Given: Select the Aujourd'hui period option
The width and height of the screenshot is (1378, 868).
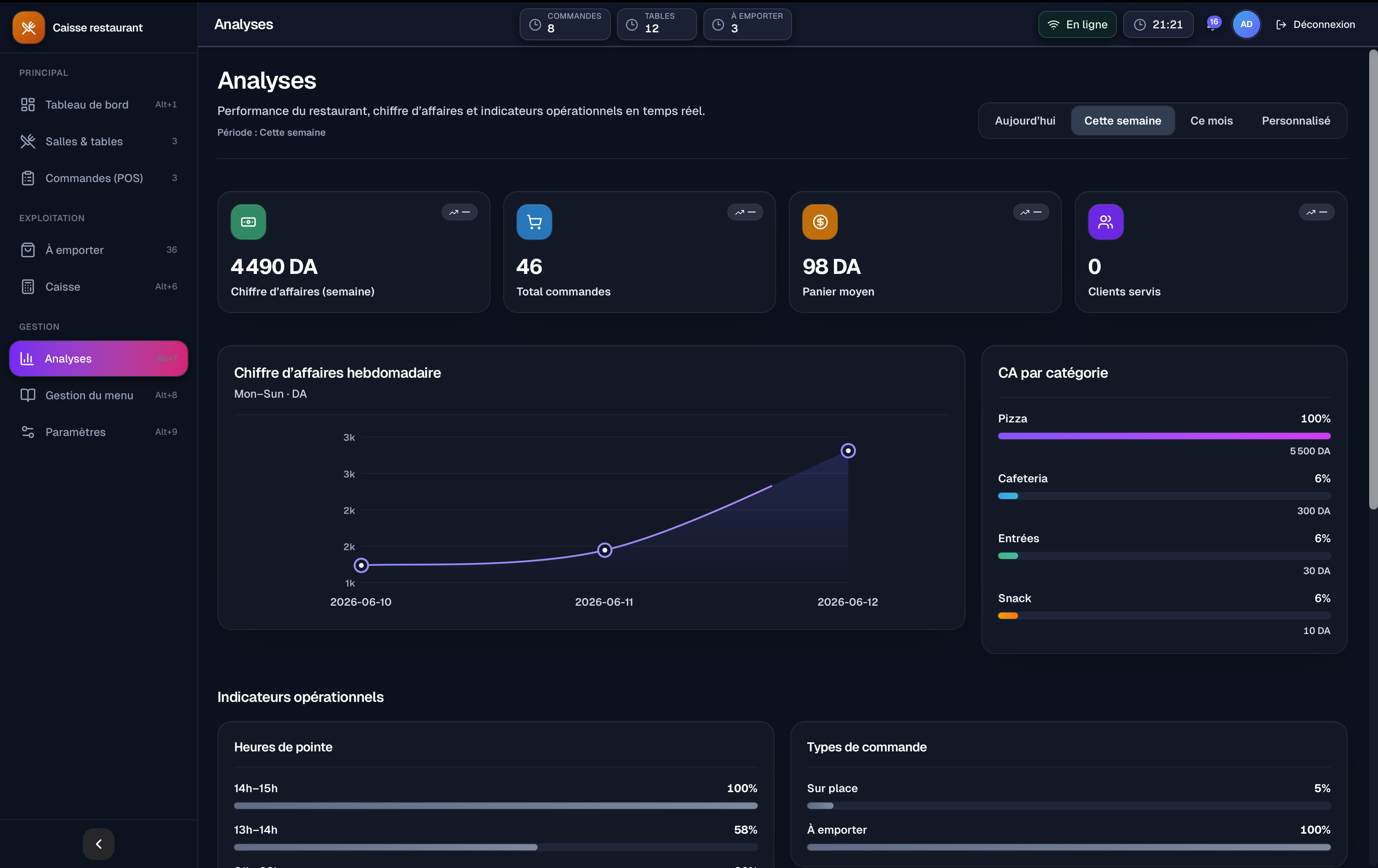Looking at the screenshot, I should click(x=1025, y=121).
